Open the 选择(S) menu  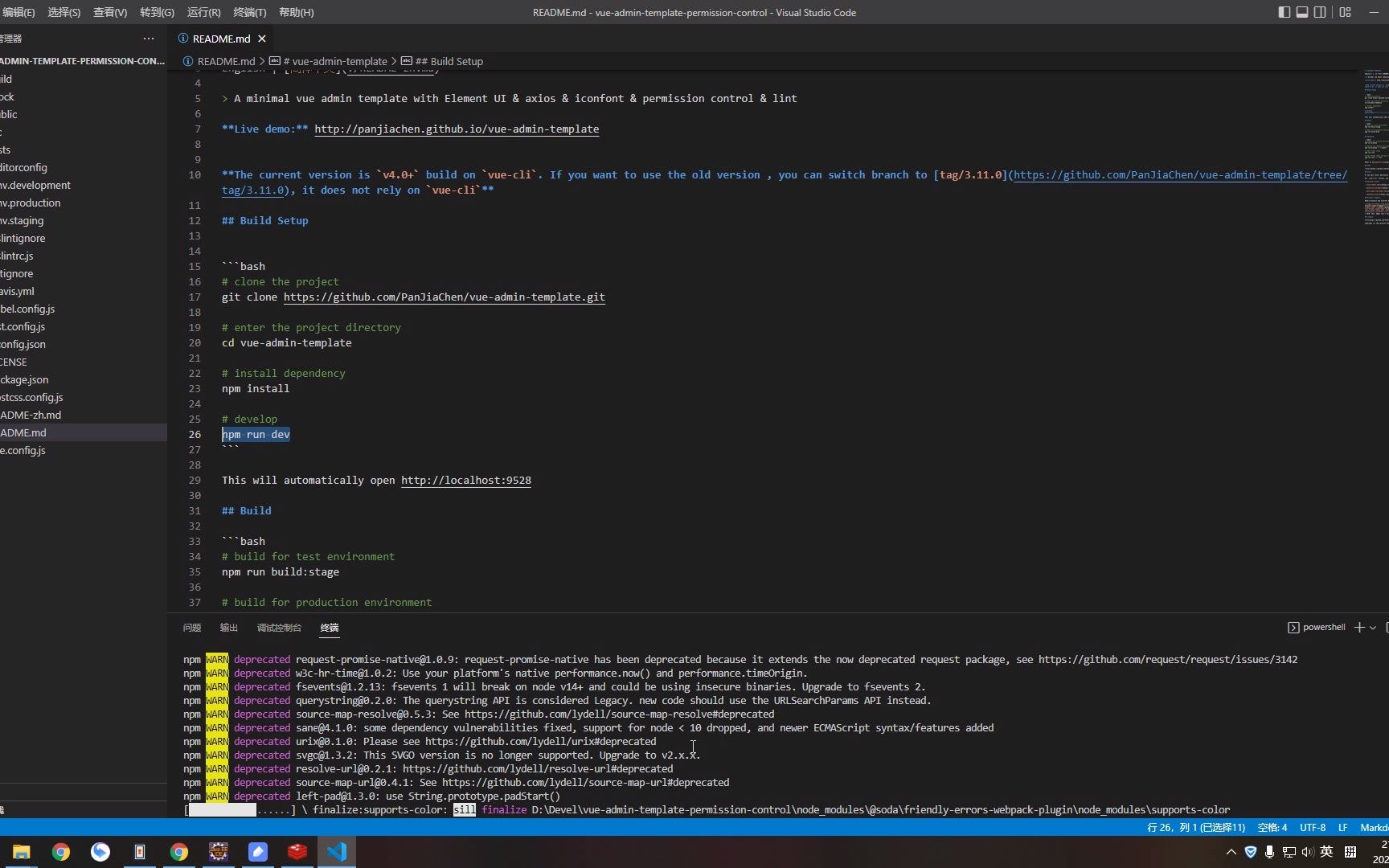click(x=64, y=12)
